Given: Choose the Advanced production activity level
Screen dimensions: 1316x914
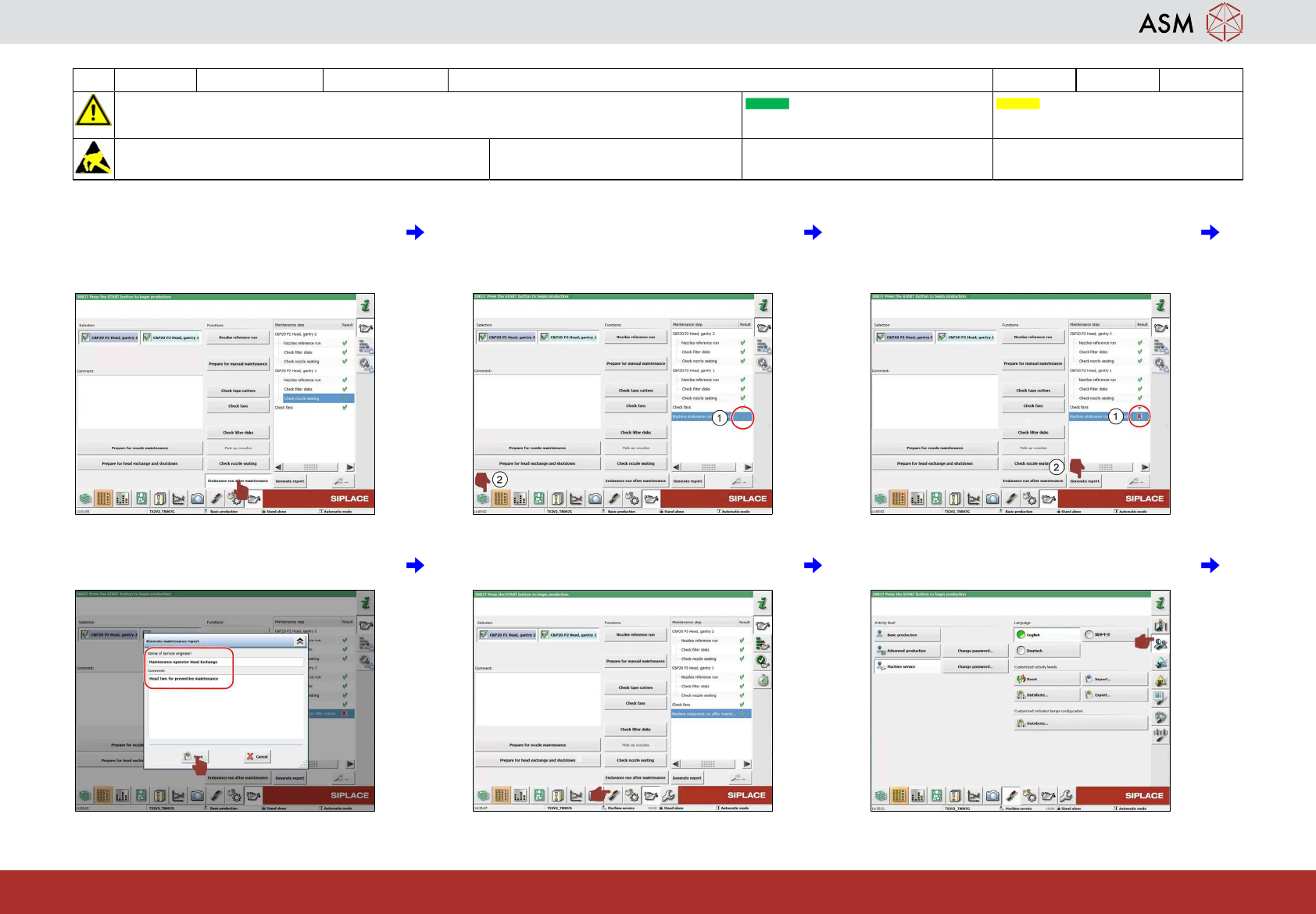Looking at the screenshot, I should pos(907,651).
